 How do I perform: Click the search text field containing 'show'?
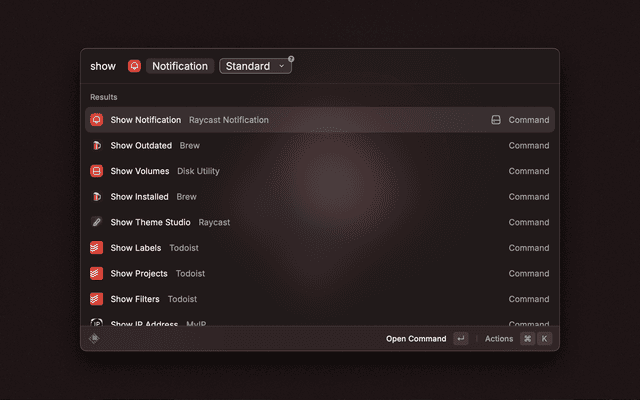103,66
